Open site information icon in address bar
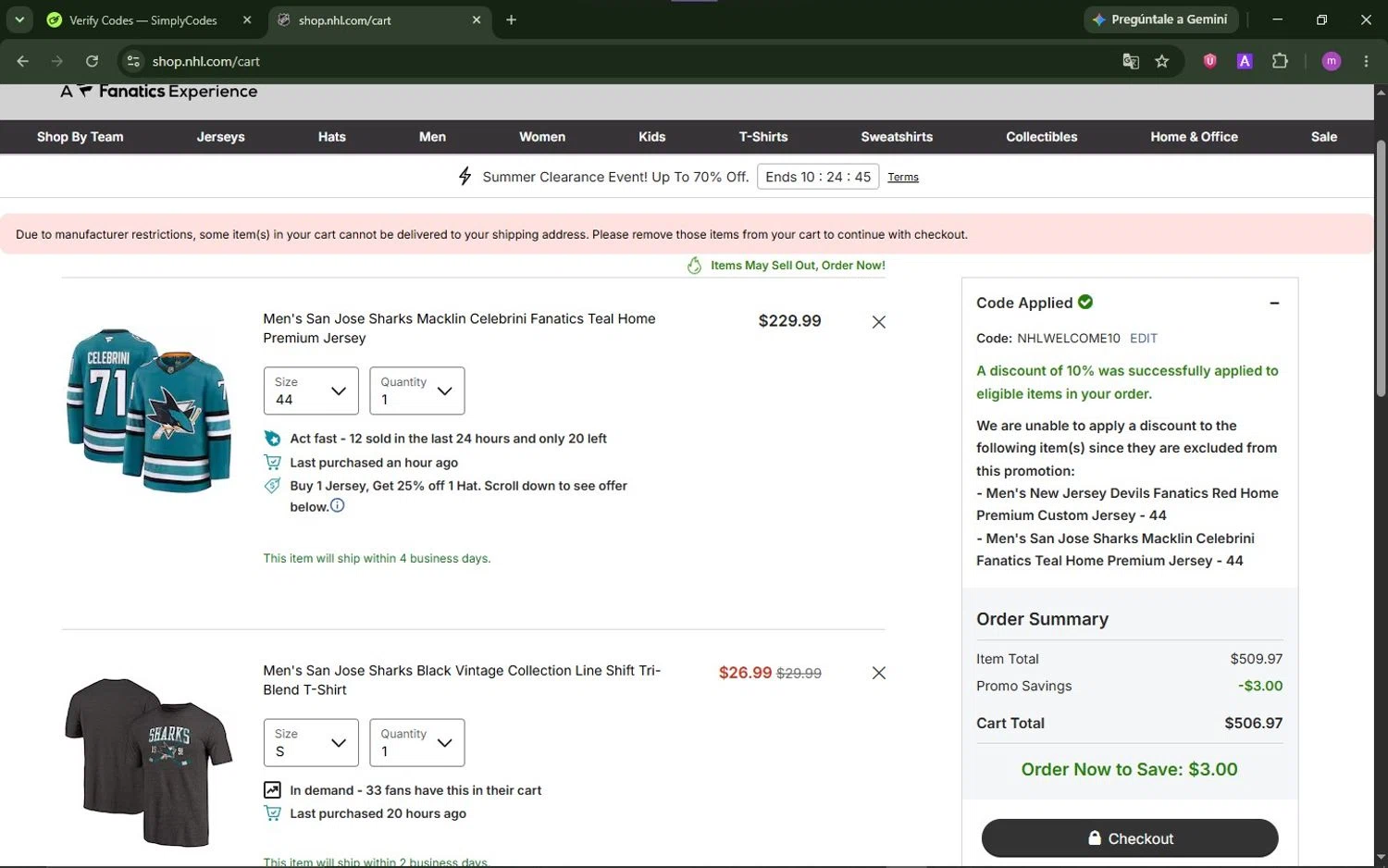Viewport: 1388px width, 868px height. click(133, 61)
